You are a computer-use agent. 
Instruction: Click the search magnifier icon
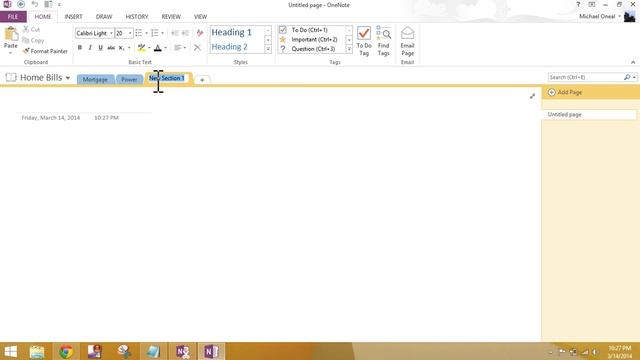click(x=627, y=77)
